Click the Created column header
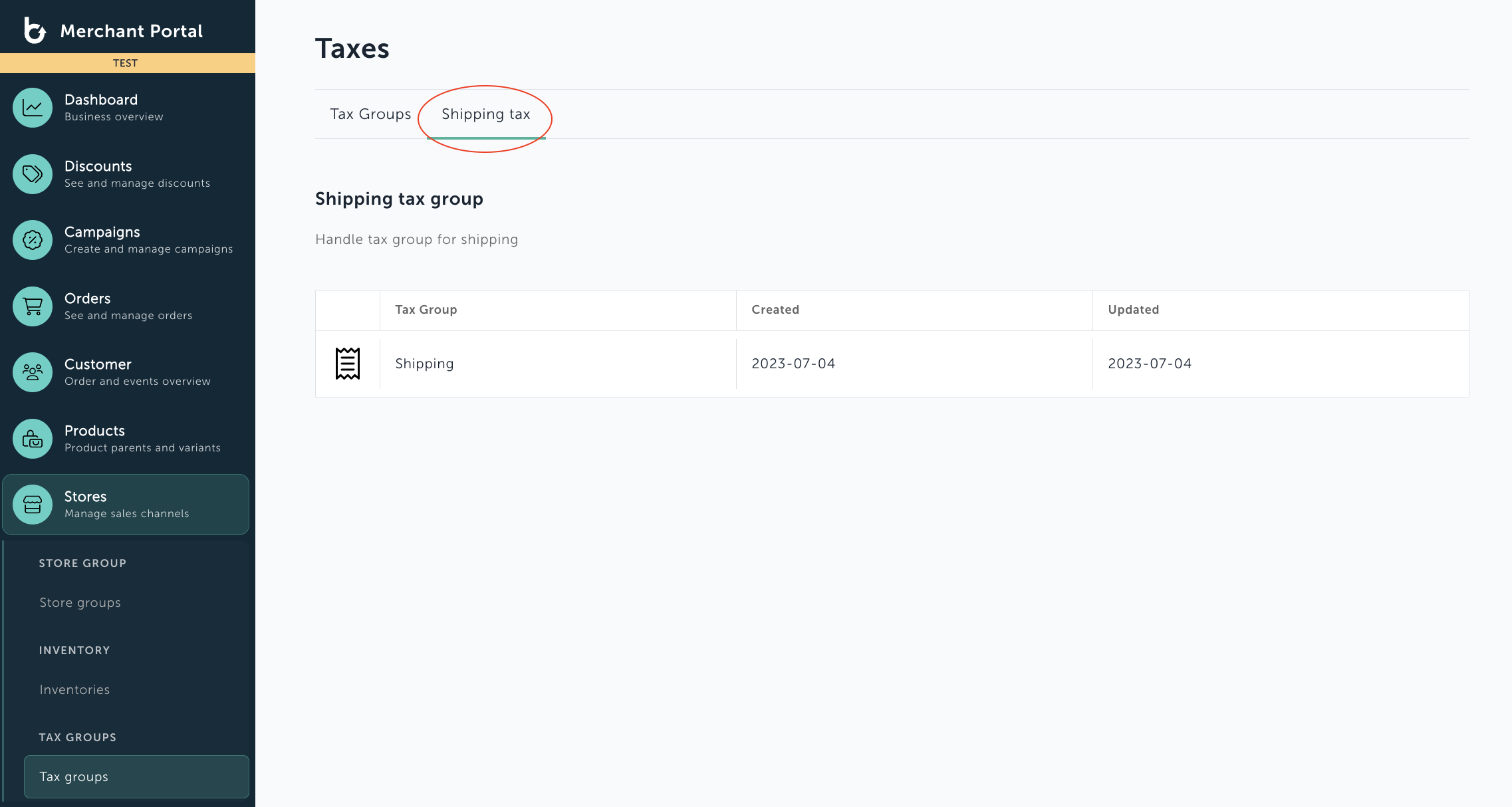The image size is (1512, 807). [x=775, y=310]
